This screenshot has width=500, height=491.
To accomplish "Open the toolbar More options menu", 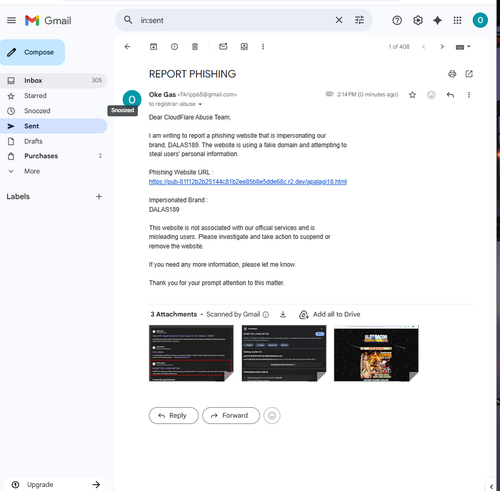I will point(263,47).
